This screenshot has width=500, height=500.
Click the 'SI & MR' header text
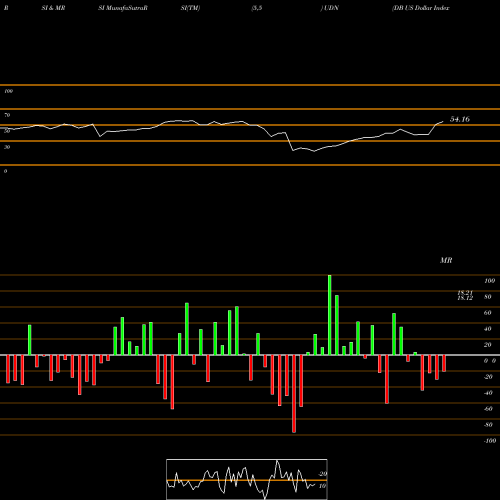point(53,8)
